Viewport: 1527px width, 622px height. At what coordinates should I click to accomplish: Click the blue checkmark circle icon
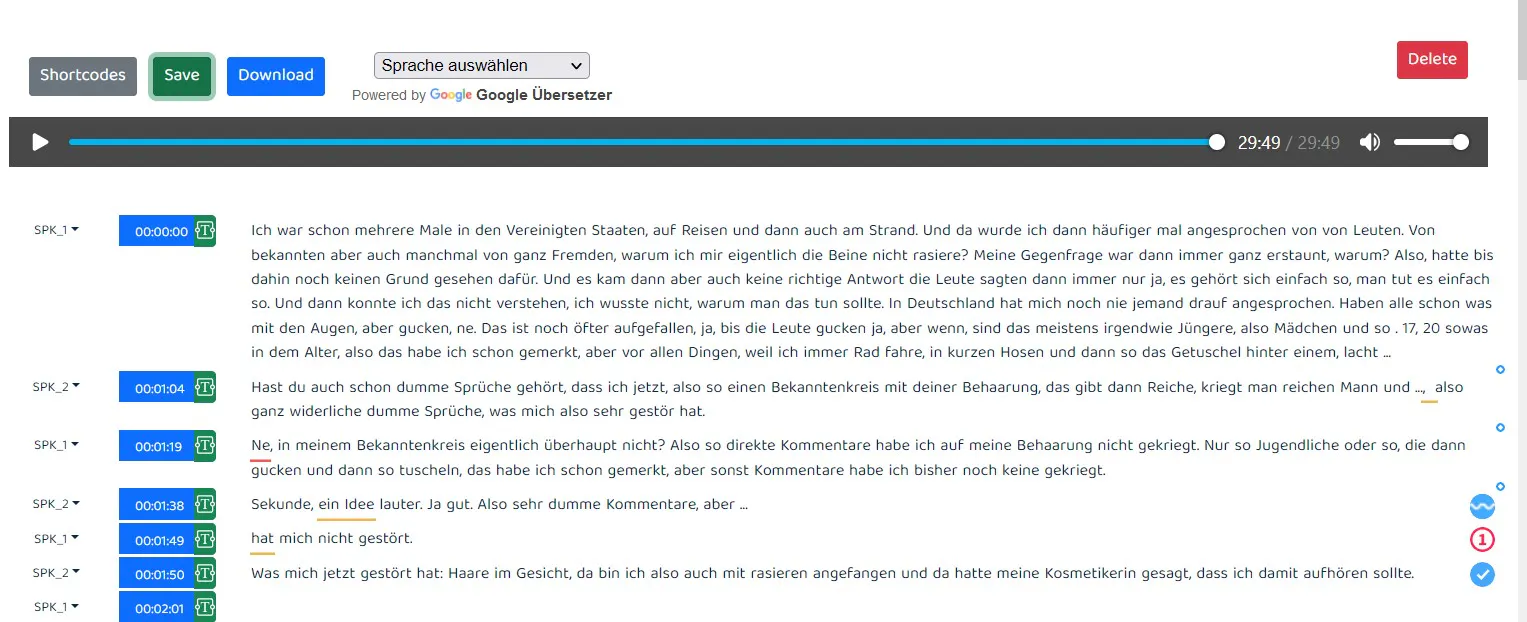[1482, 574]
